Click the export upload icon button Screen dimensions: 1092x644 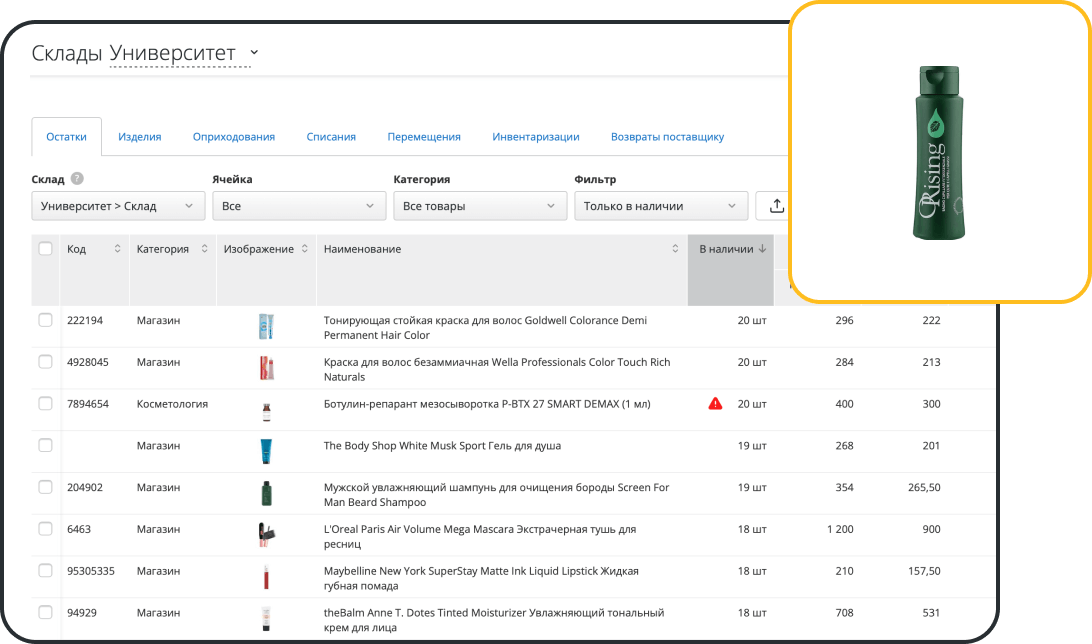pos(775,206)
